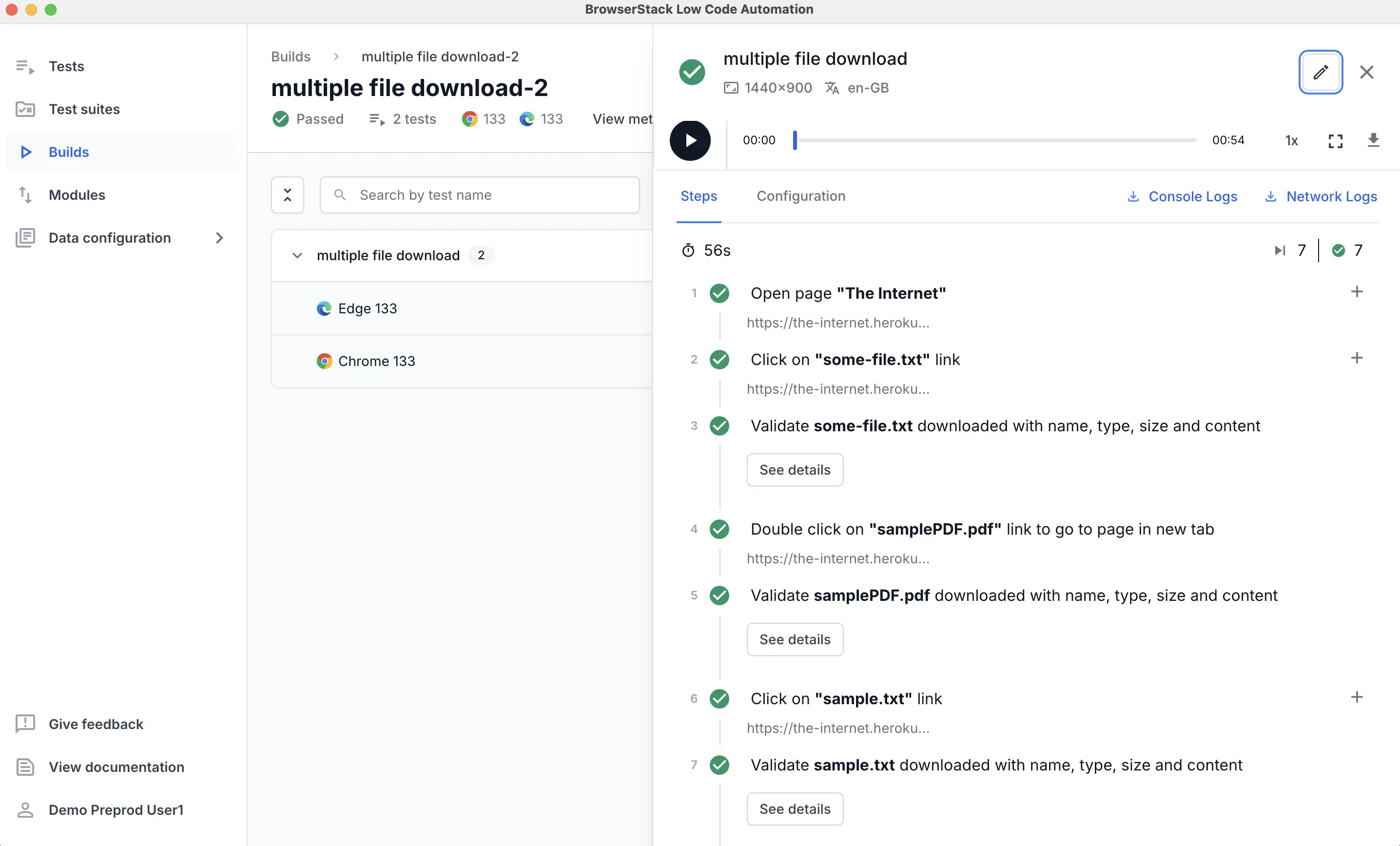Click the Console Logs download icon

1132,196
